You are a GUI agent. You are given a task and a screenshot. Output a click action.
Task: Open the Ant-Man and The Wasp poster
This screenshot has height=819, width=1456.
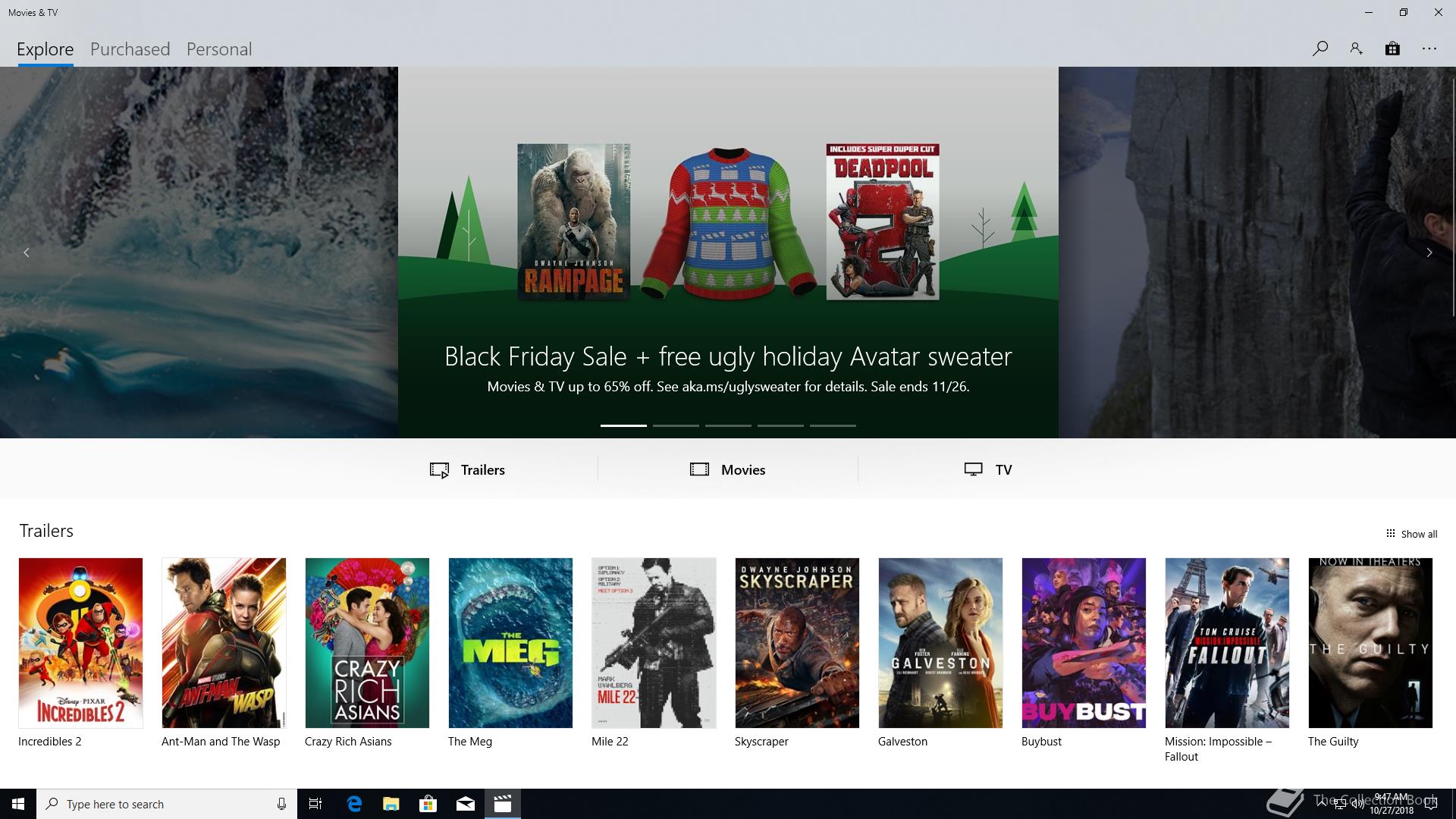[224, 643]
